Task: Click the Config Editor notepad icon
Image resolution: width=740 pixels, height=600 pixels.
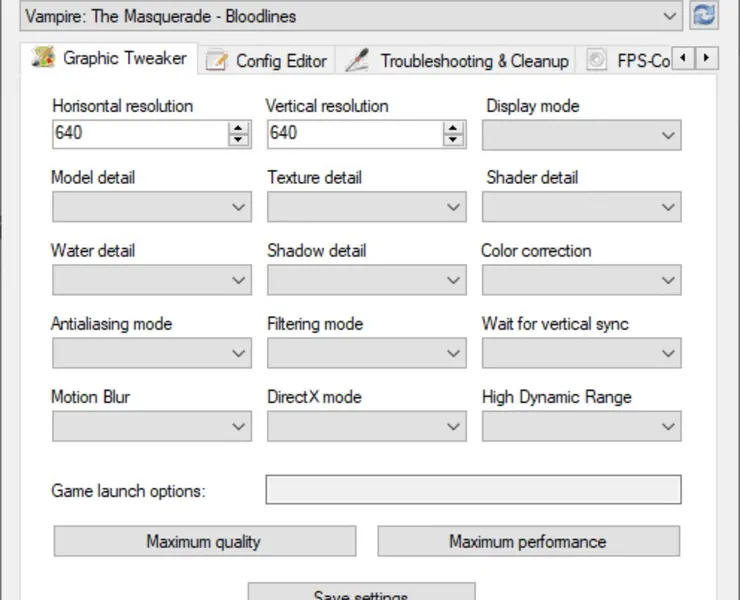Action: click(x=217, y=60)
